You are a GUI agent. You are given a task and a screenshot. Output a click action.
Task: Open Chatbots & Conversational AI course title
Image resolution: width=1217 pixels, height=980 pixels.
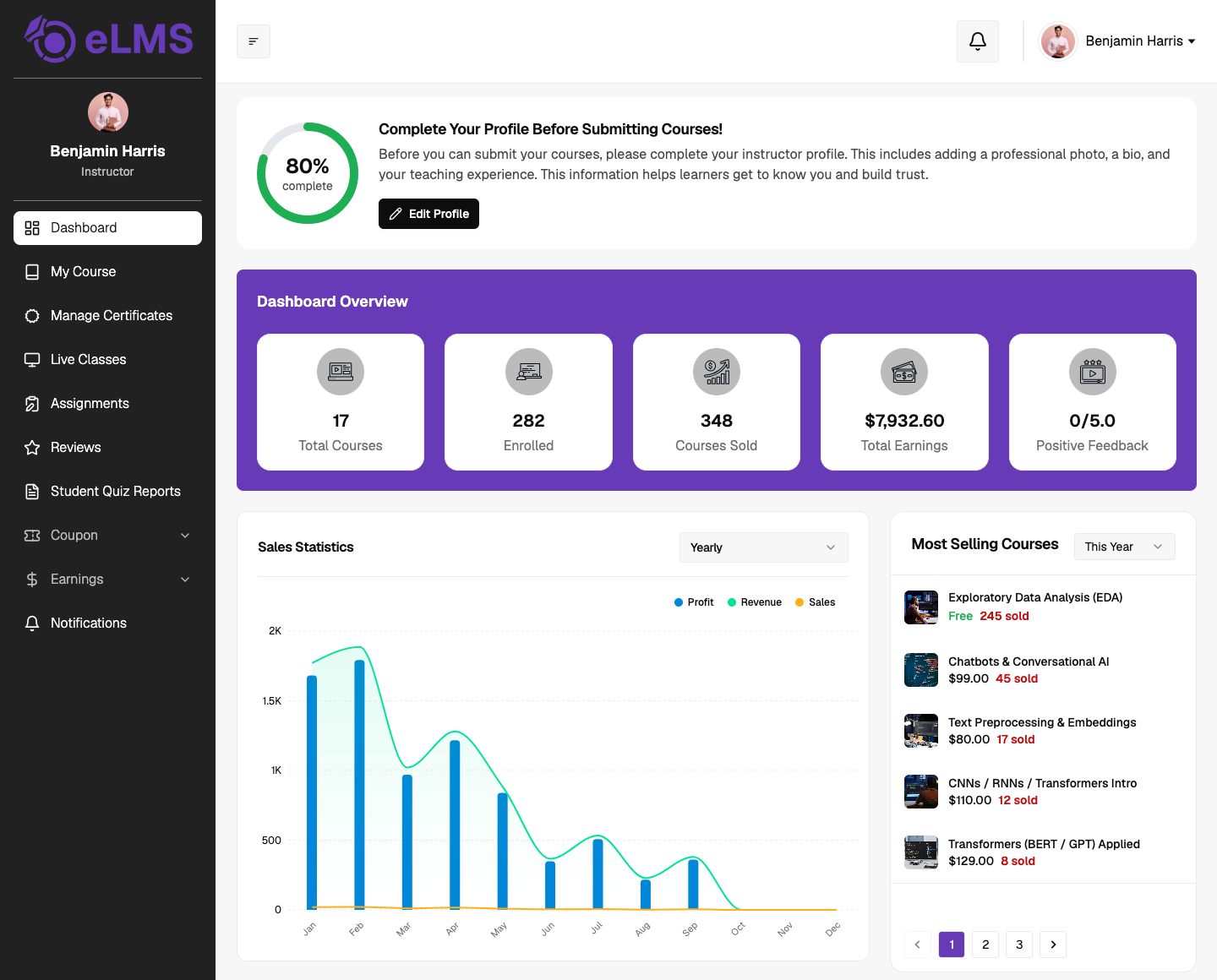pos(1029,661)
